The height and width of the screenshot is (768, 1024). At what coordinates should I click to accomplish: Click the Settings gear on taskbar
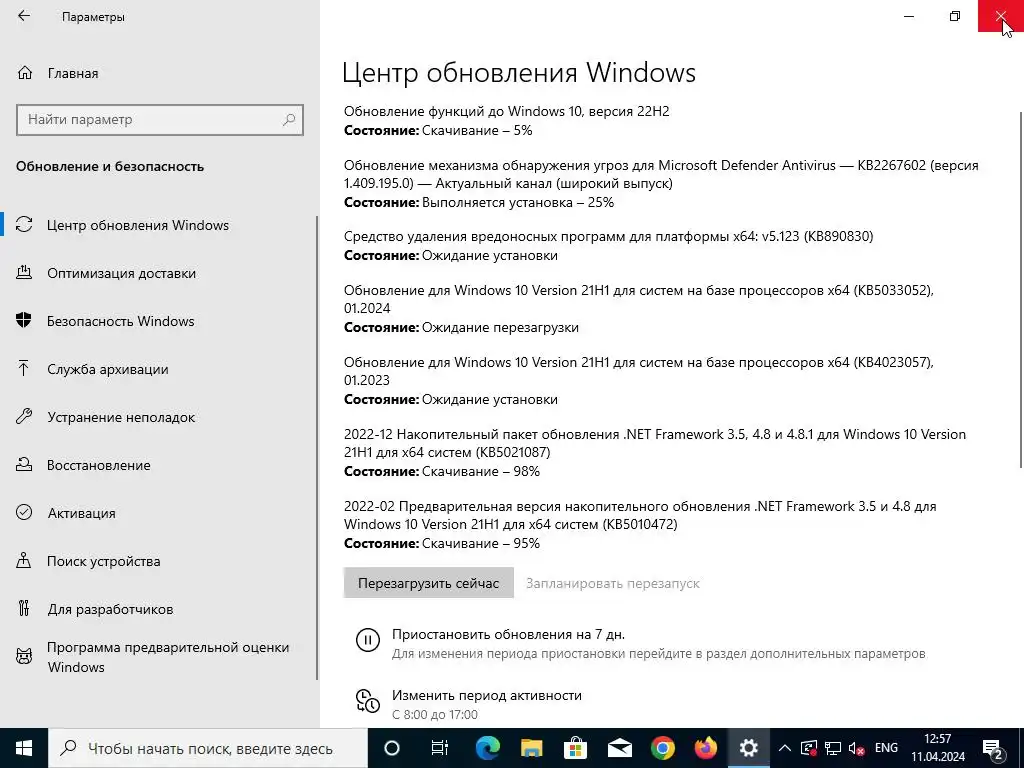(x=748, y=748)
